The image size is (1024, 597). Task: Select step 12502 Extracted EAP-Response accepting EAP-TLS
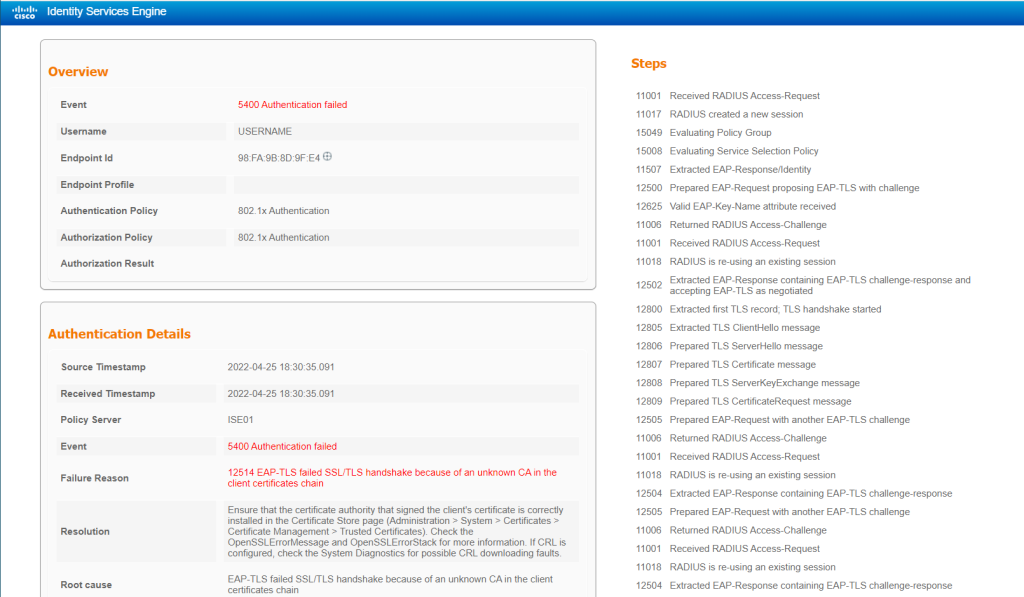coord(803,285)
